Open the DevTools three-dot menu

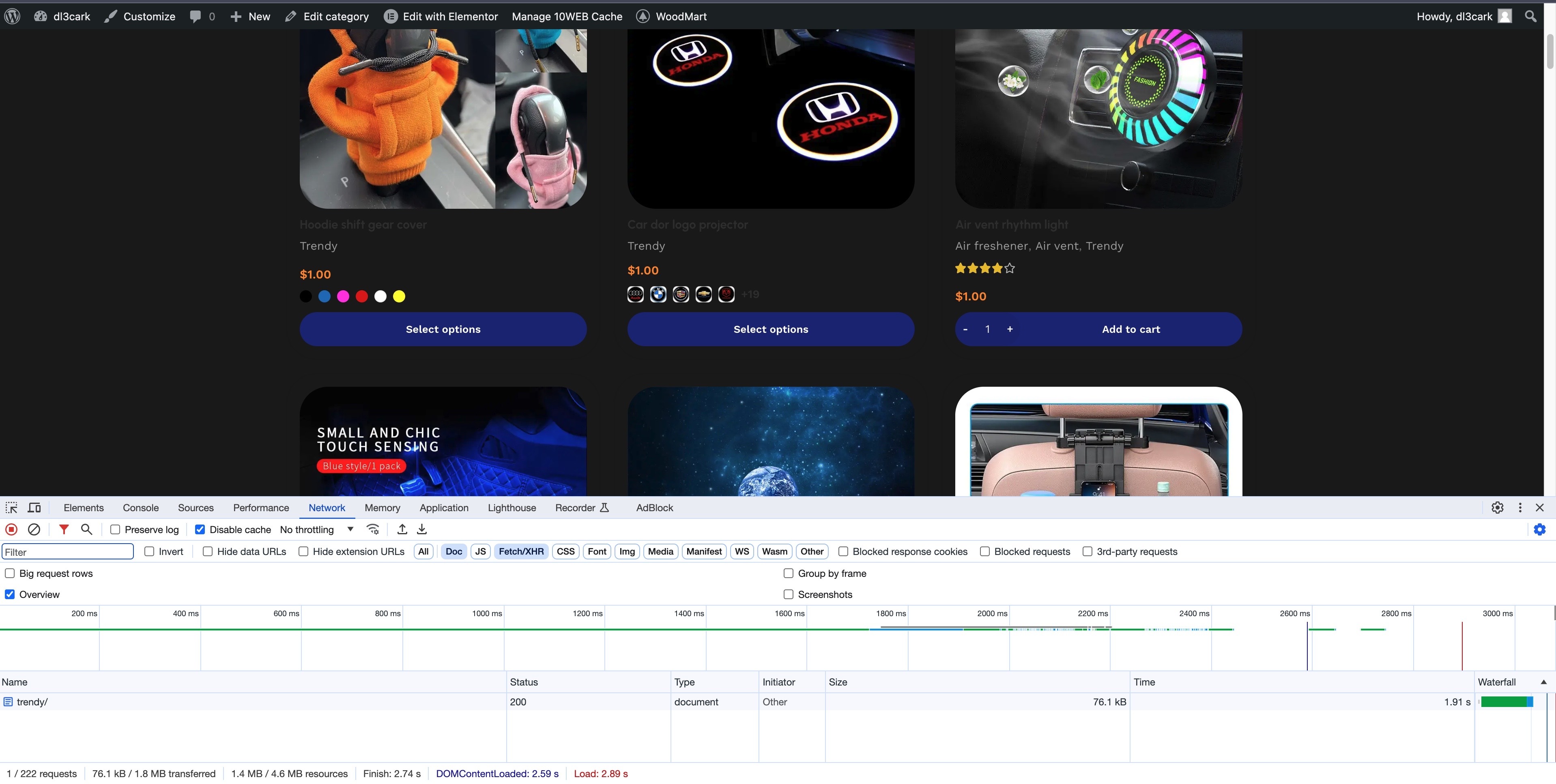pyautogui.click(x=1520, y=508)
